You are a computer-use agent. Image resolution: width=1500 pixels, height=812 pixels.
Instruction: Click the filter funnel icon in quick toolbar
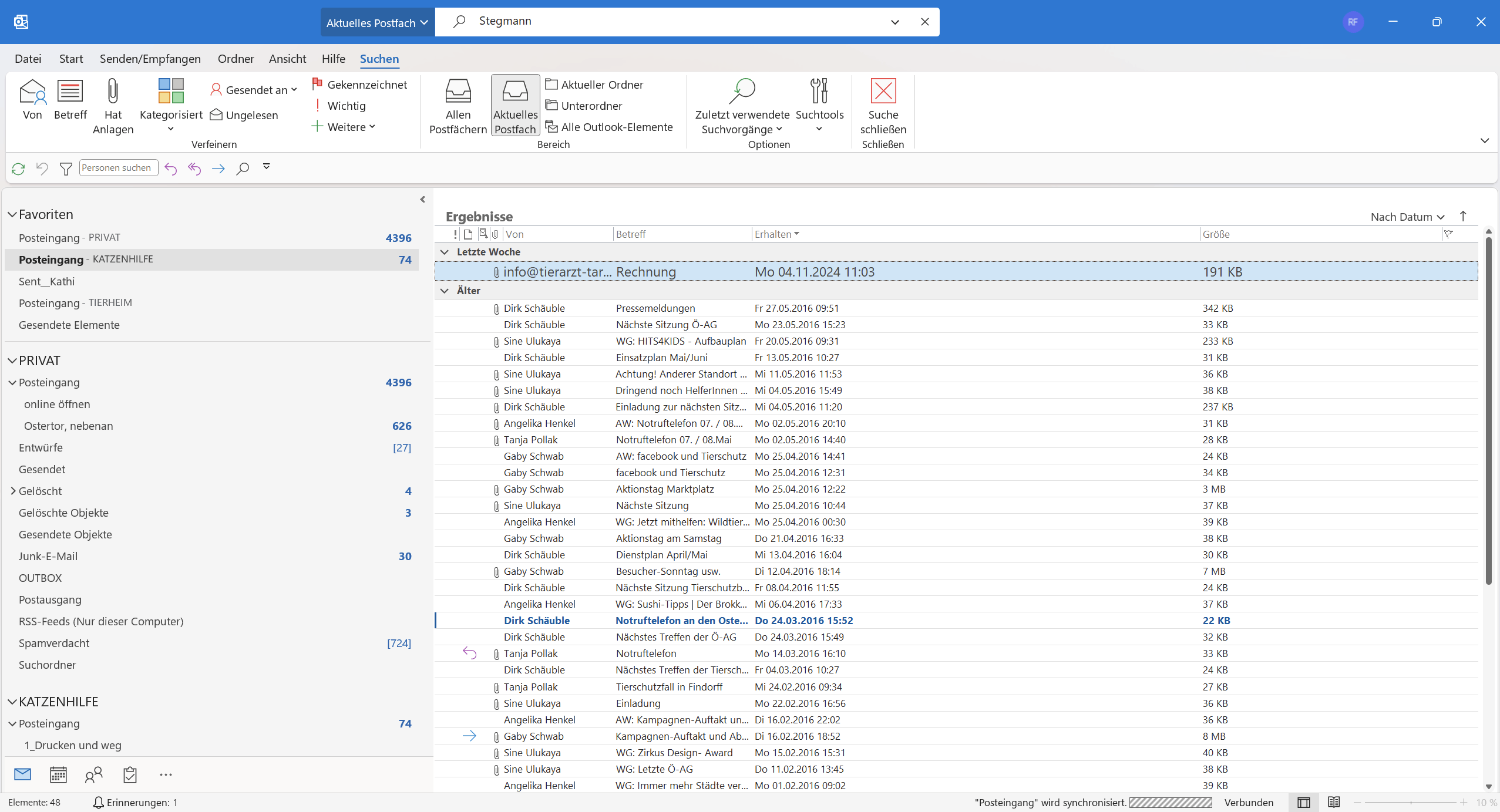click(66, 169)
